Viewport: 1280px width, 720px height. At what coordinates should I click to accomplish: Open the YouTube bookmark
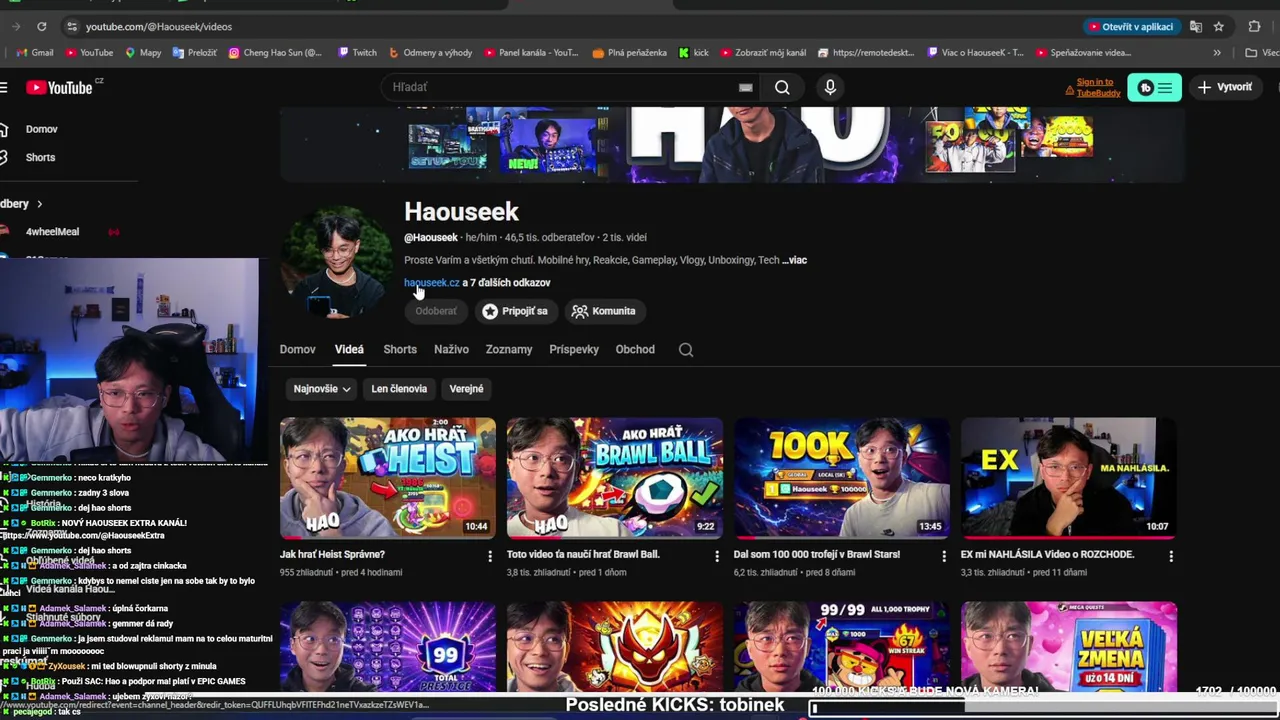point(88,53)
